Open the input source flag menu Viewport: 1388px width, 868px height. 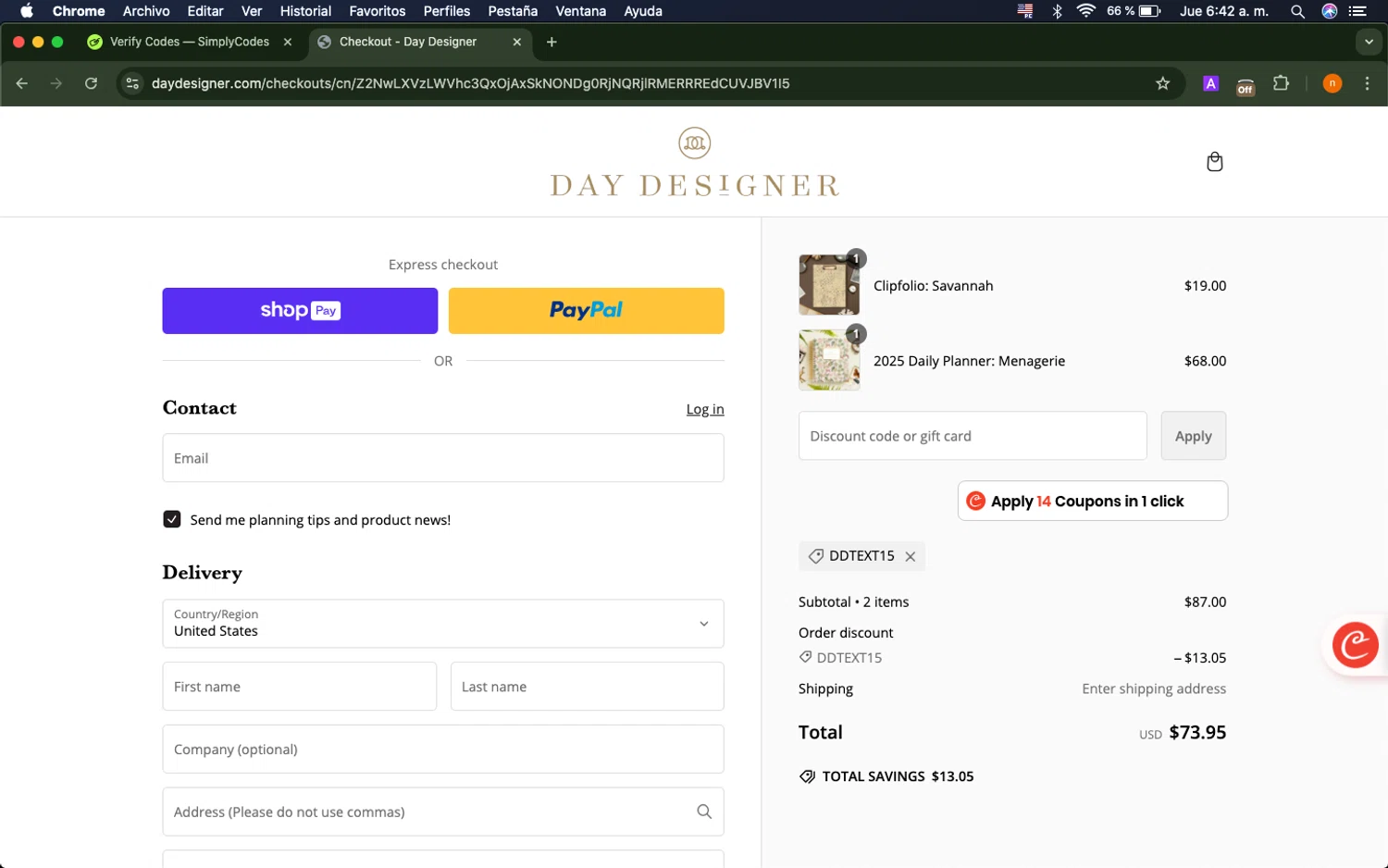pos(1025,11)
